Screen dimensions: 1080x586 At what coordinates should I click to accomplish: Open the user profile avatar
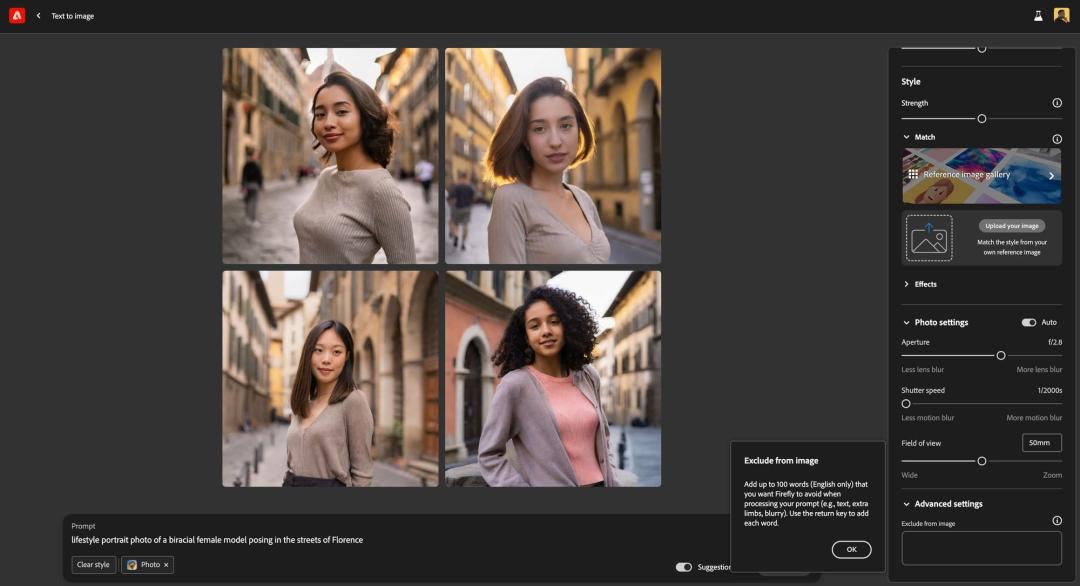pos(1061,15)
